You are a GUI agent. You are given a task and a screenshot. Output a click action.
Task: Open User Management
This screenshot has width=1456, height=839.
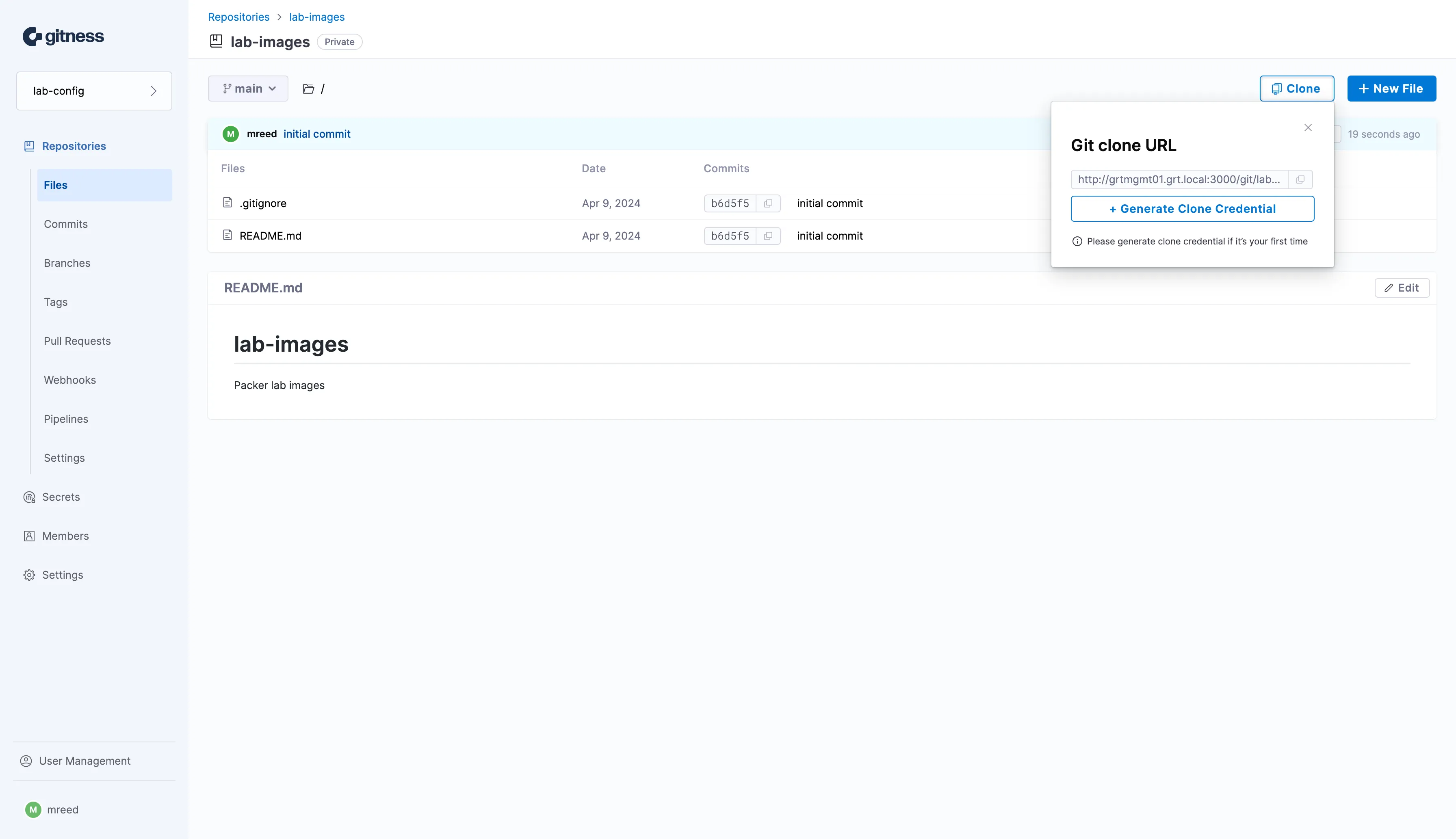(x=76, y=761)
